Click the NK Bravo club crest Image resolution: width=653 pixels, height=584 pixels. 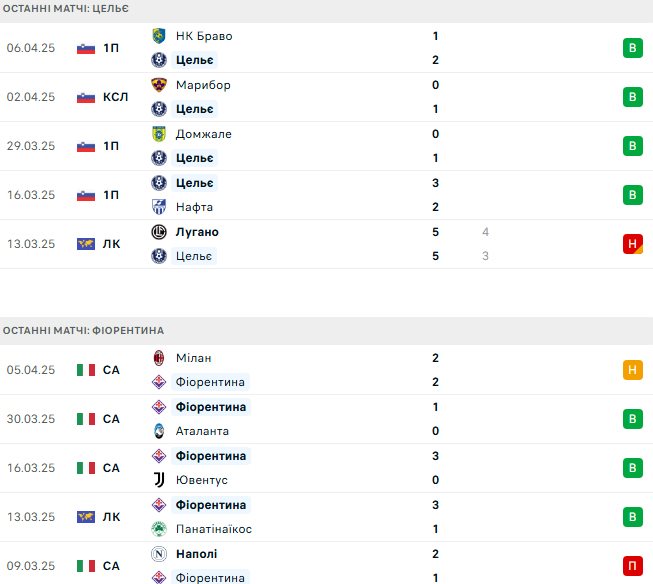click(x=159, y=36)
